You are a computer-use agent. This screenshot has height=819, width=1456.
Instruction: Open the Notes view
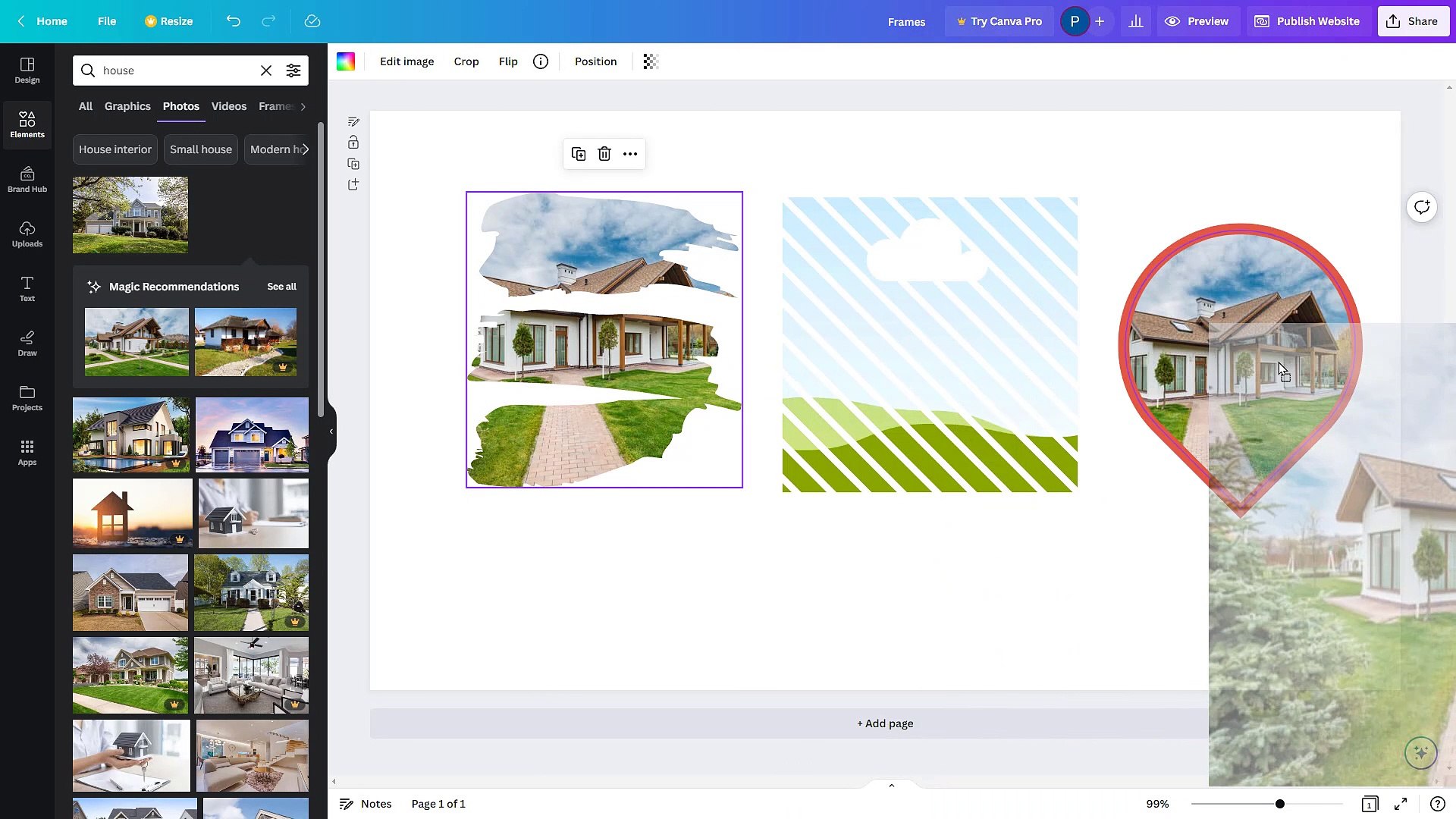(365, 803)
